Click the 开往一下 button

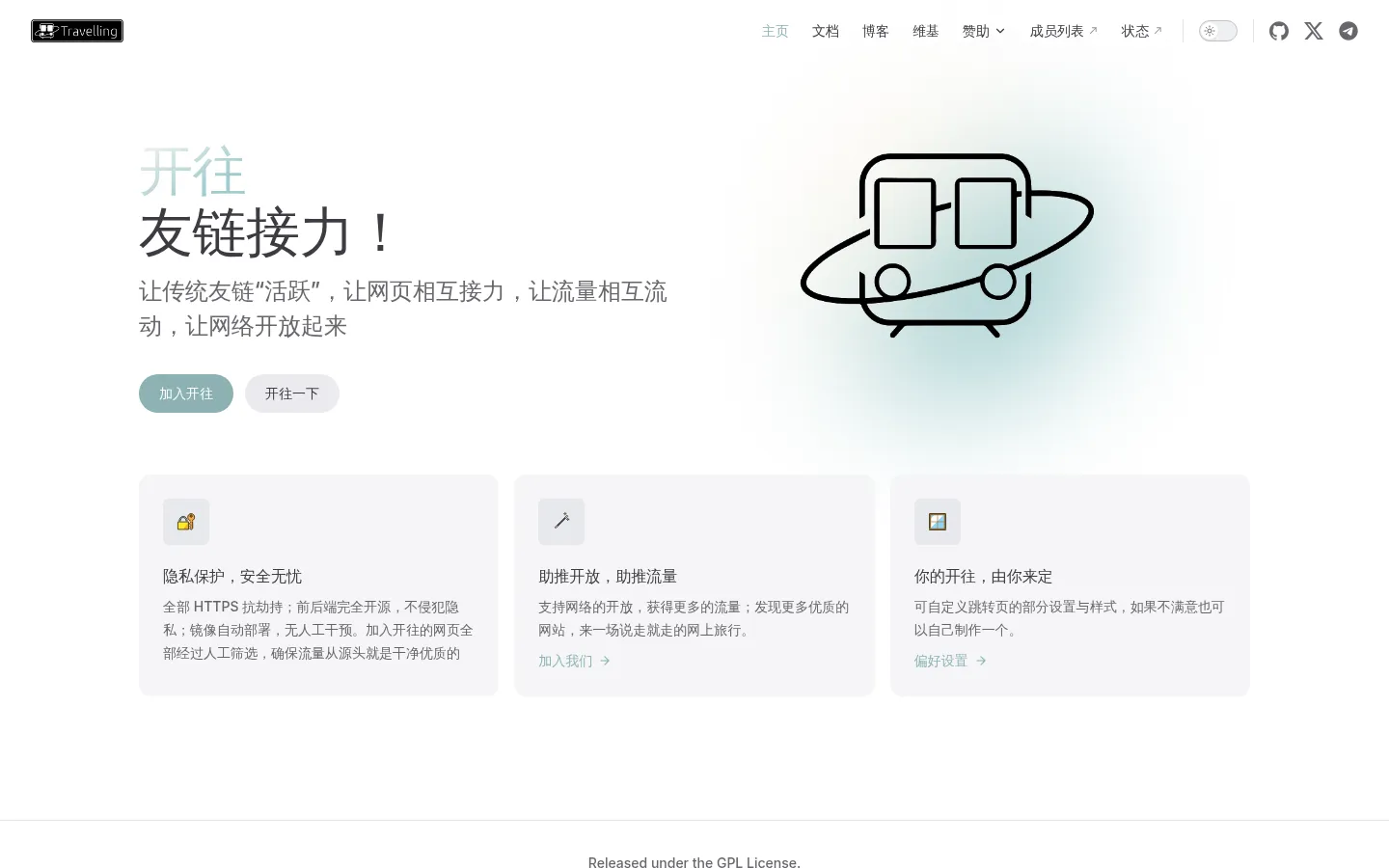click(x=292, y=393)
